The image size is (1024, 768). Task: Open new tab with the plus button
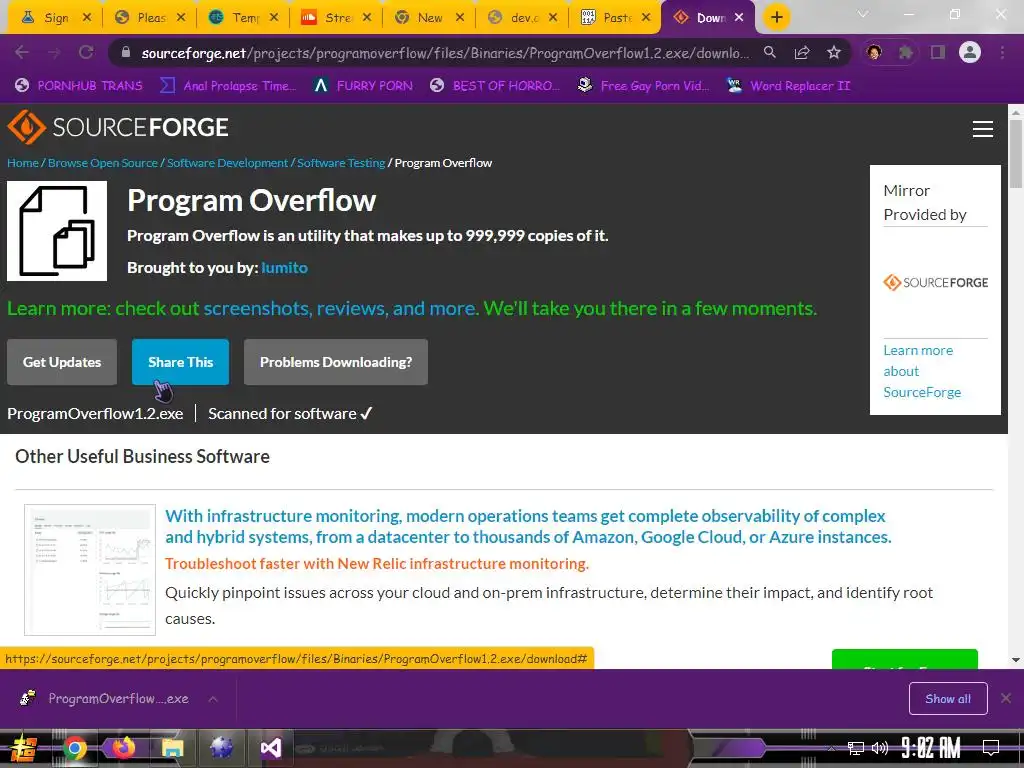[x=776, y=17]
